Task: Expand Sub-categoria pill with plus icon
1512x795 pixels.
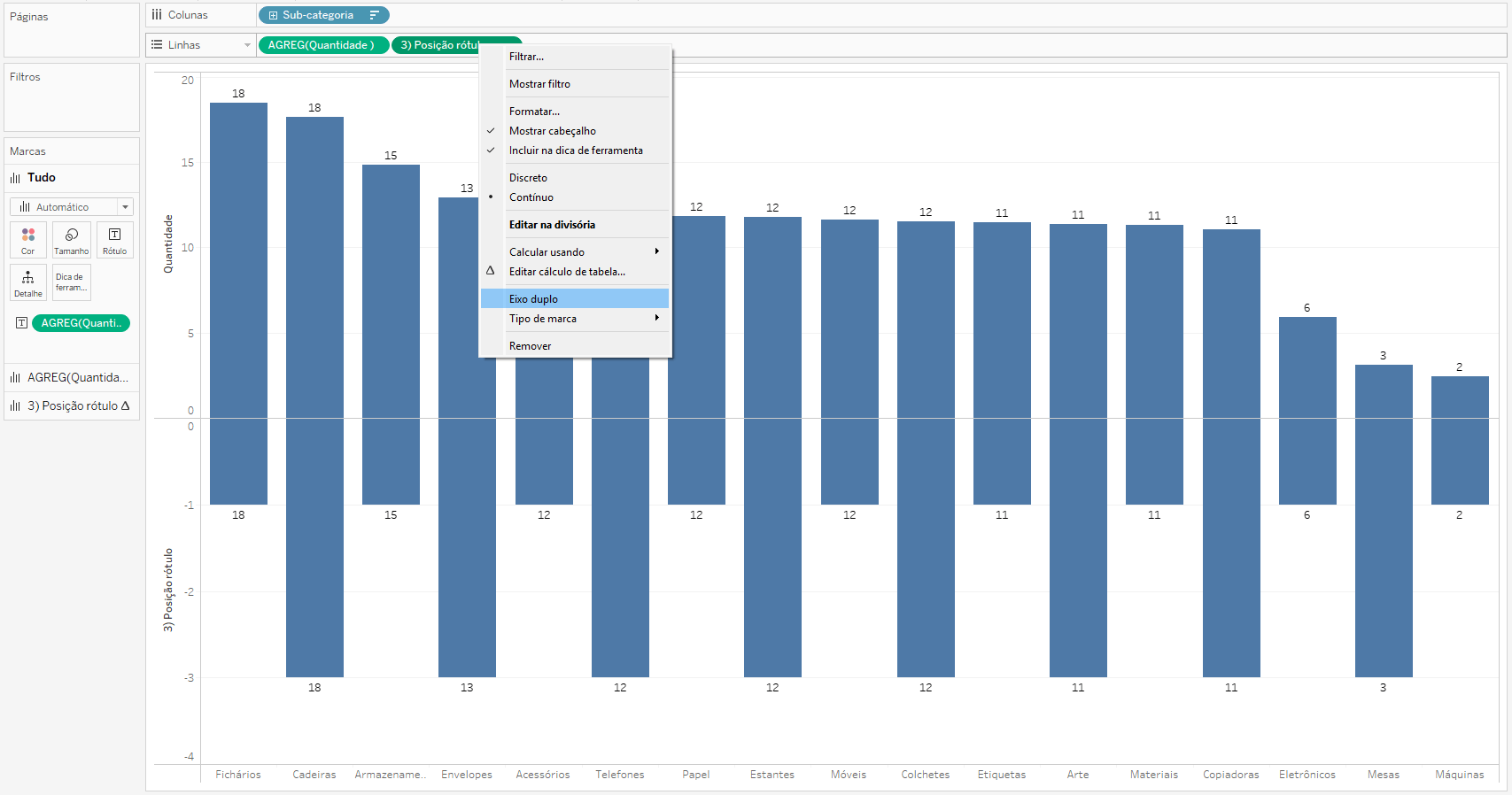Action: coord(273,15)
